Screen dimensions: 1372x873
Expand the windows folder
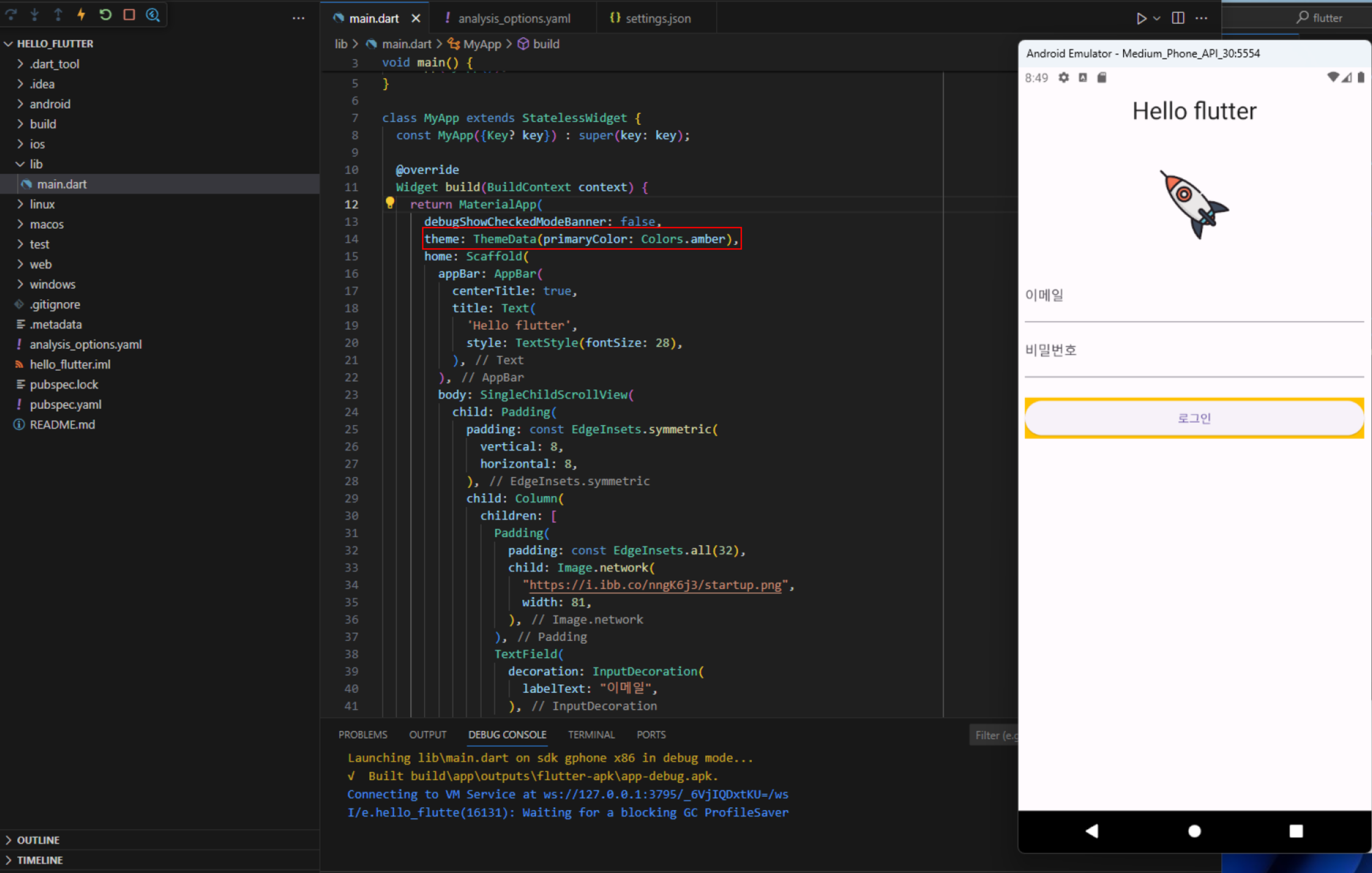[x=20, y=284]
